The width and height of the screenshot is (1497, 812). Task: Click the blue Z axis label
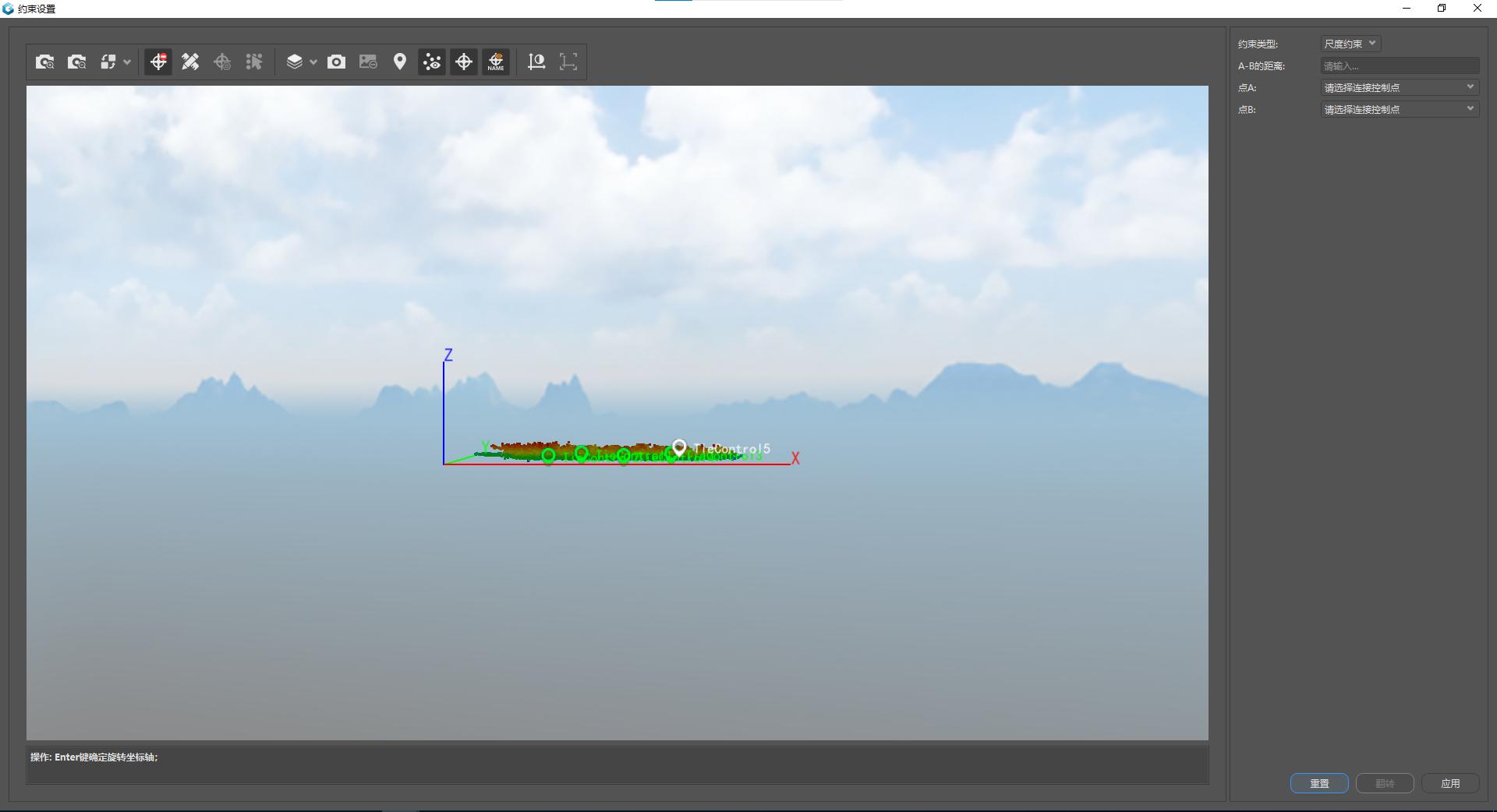[448, 355]
